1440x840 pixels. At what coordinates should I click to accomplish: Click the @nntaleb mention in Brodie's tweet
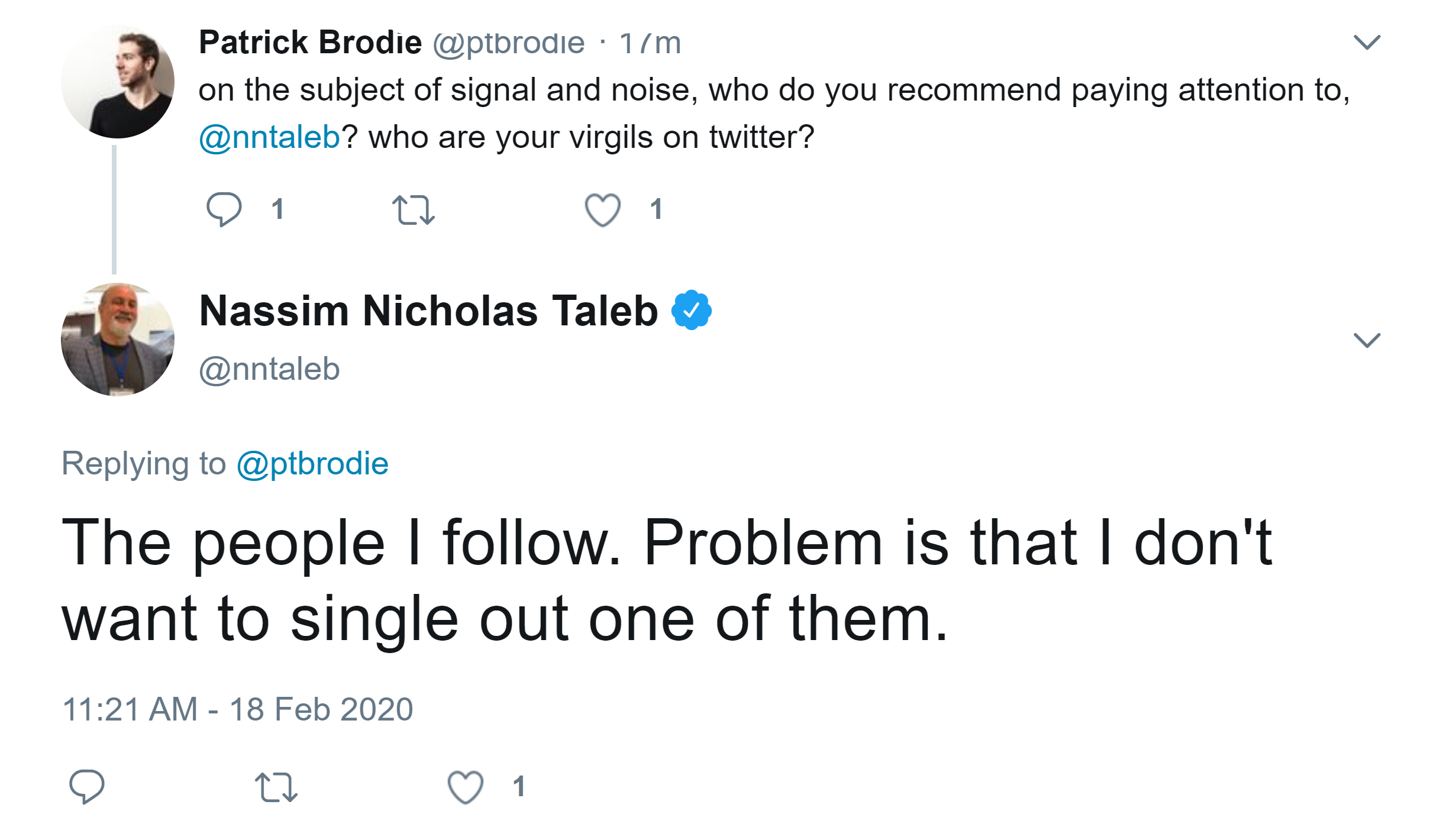point(269,137)
